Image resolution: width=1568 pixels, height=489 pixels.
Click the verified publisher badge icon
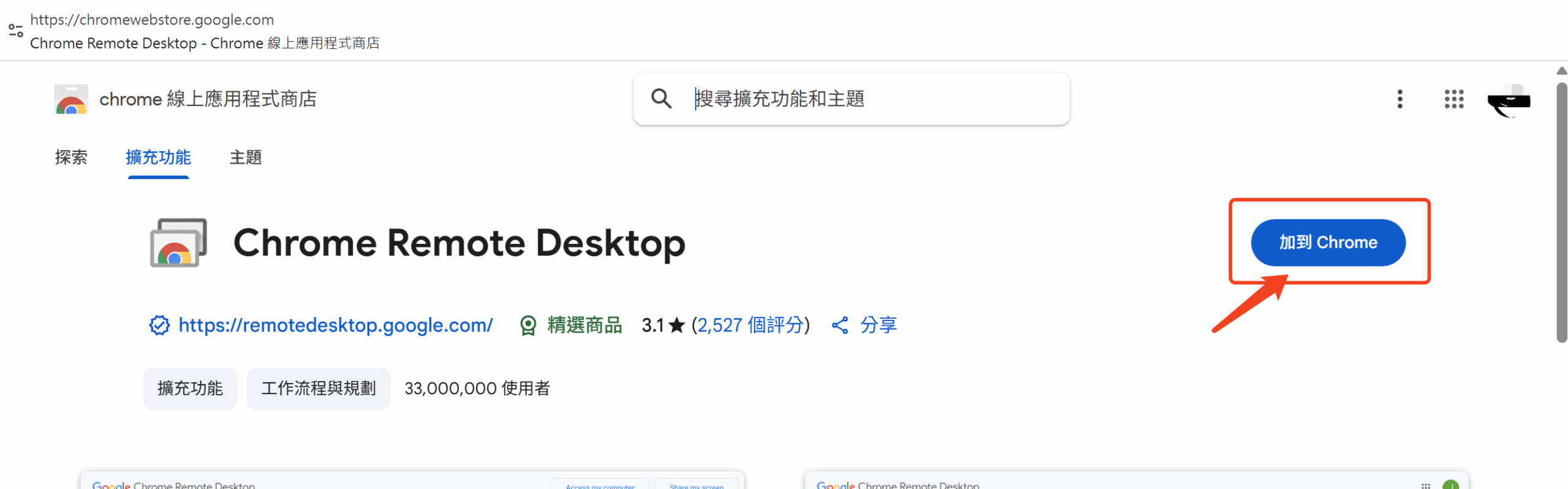tap(159, 325)
